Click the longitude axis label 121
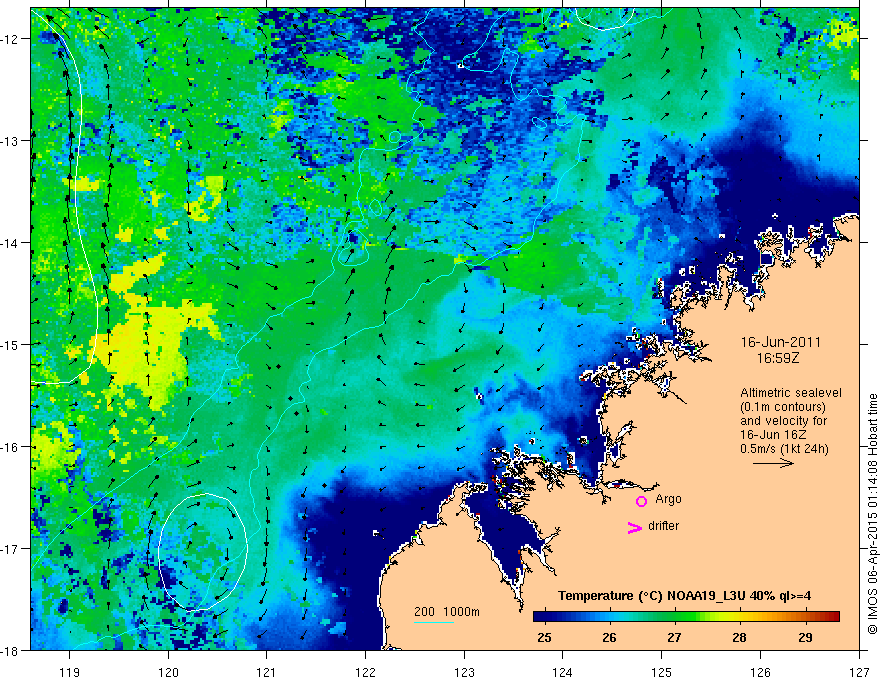The image size is (880, 680). click(267, 672)
